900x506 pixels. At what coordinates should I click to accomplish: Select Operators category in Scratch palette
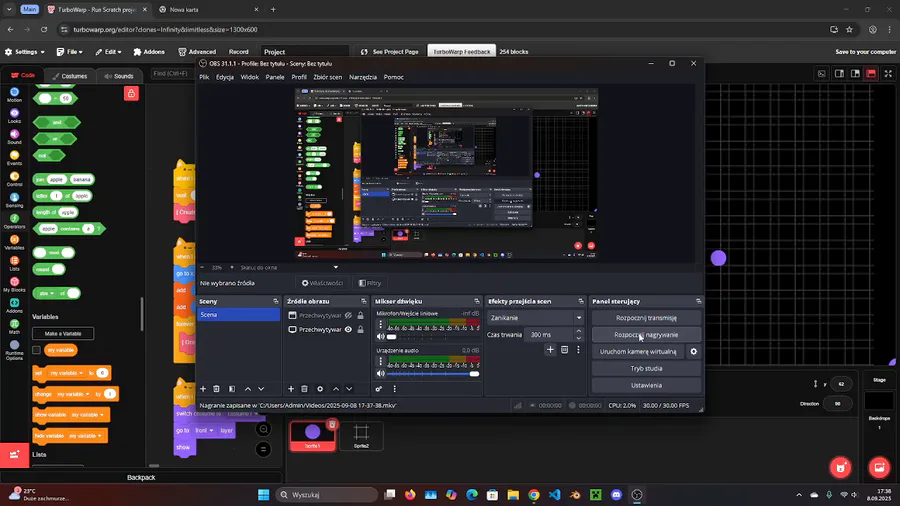pos(14,221)
